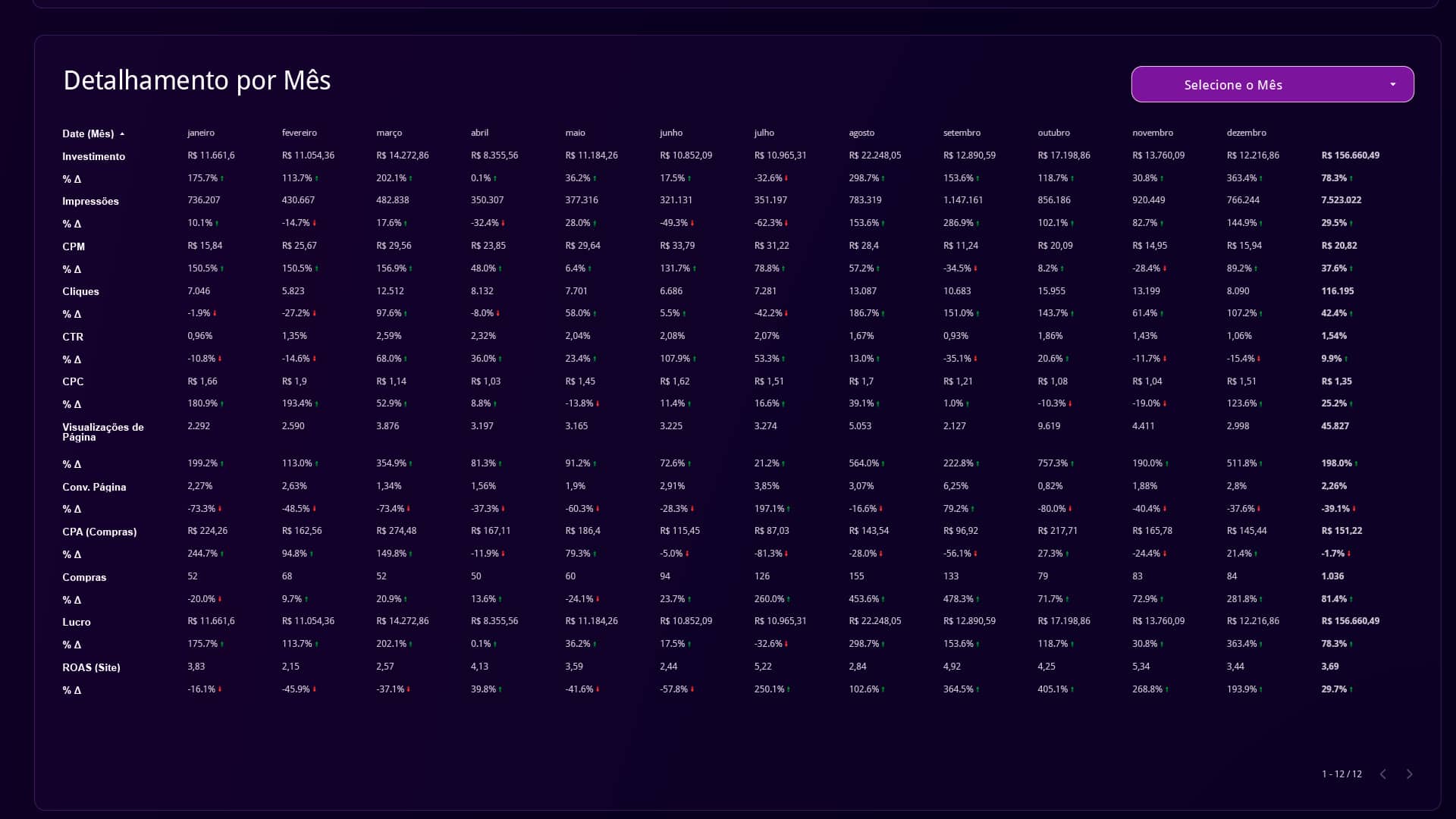
Task: Click the setembro column header
Action: coord(962,133)
